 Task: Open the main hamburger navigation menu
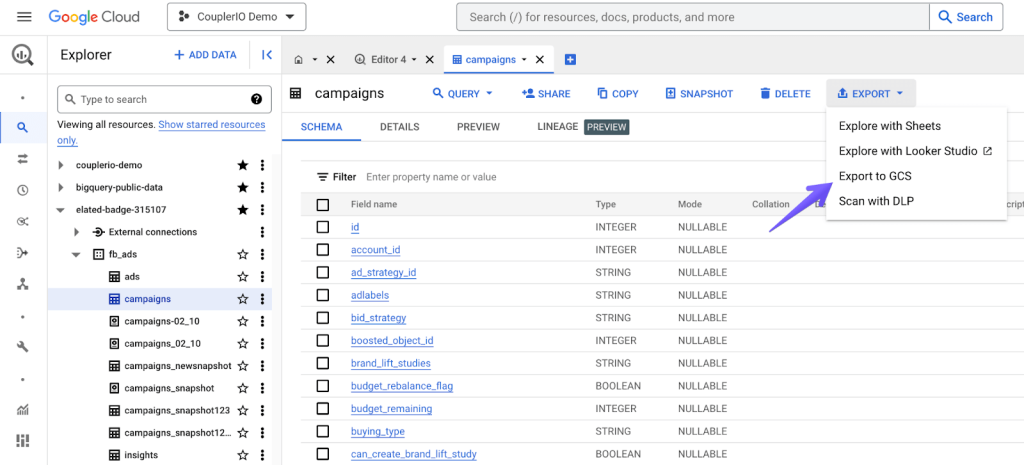pos(24,17)
